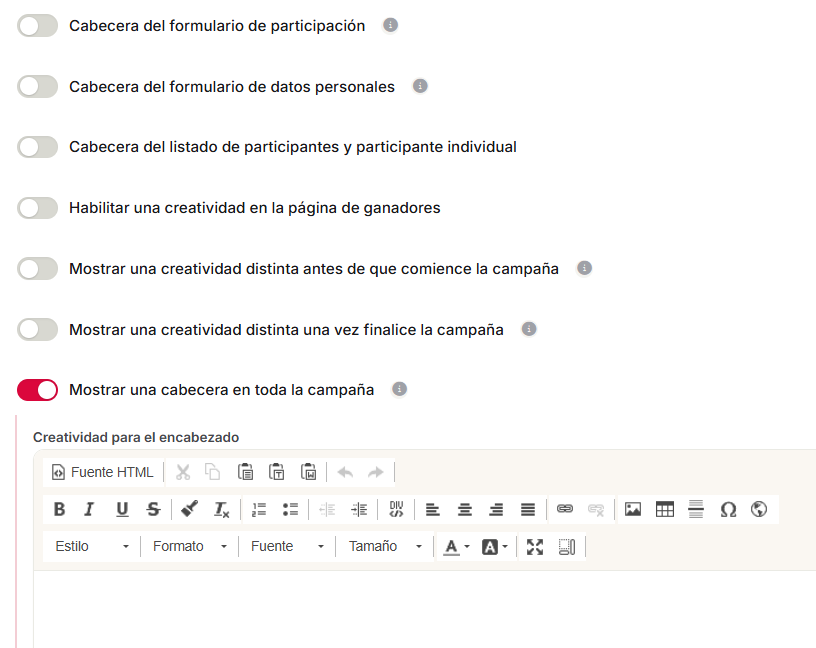Open the Fuente font dropdown

click(287, 547)
